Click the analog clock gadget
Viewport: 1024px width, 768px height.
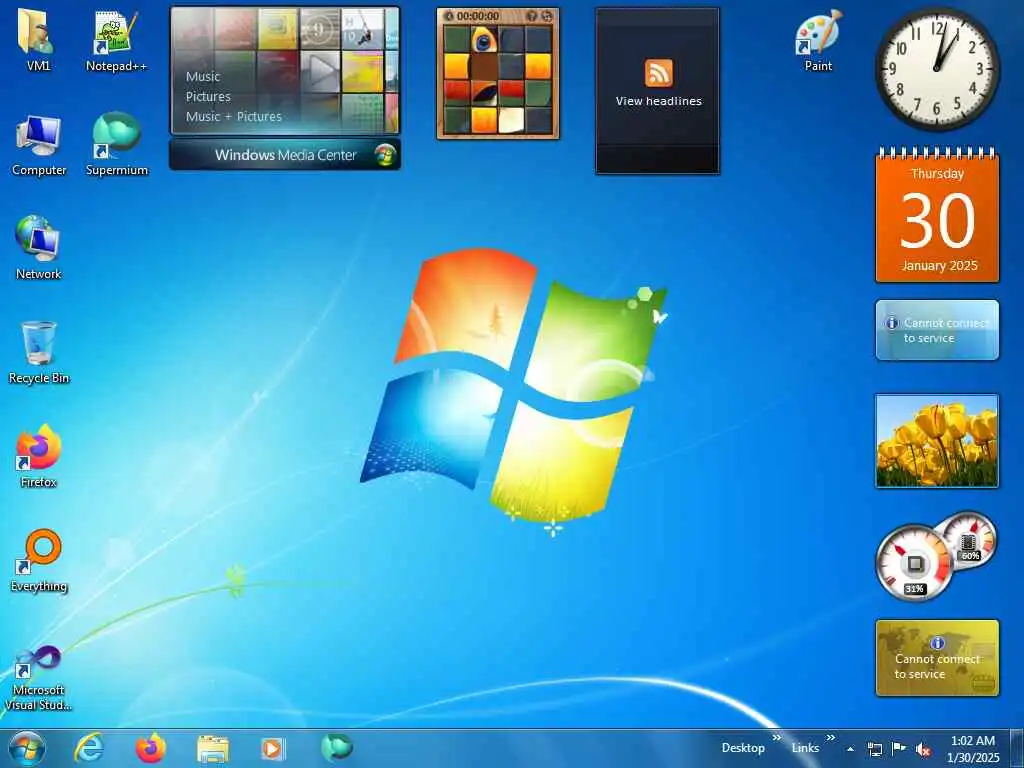click(937, 69)
